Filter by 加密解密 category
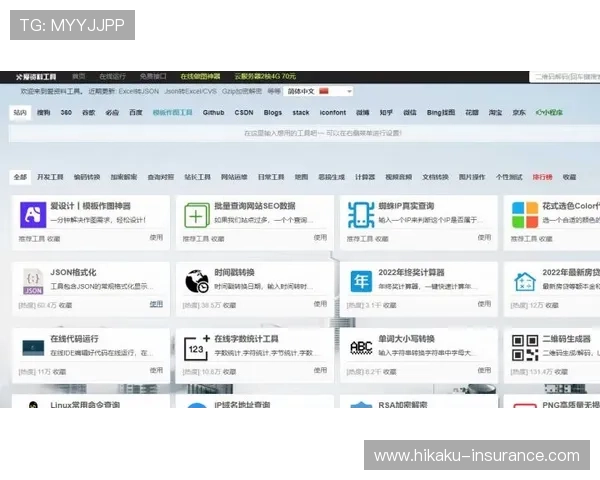The width and height of the screenshot is (600, 480). (124, 177)
